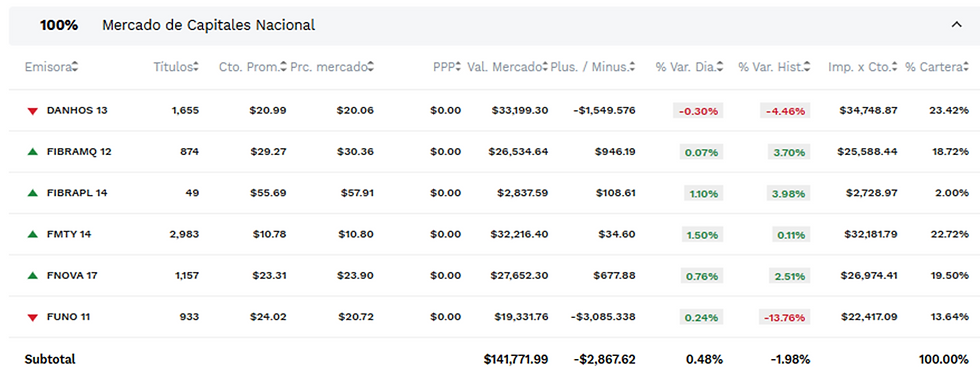Click FUNO 11 historic variation -13.76% badge

tap(785, 317)
